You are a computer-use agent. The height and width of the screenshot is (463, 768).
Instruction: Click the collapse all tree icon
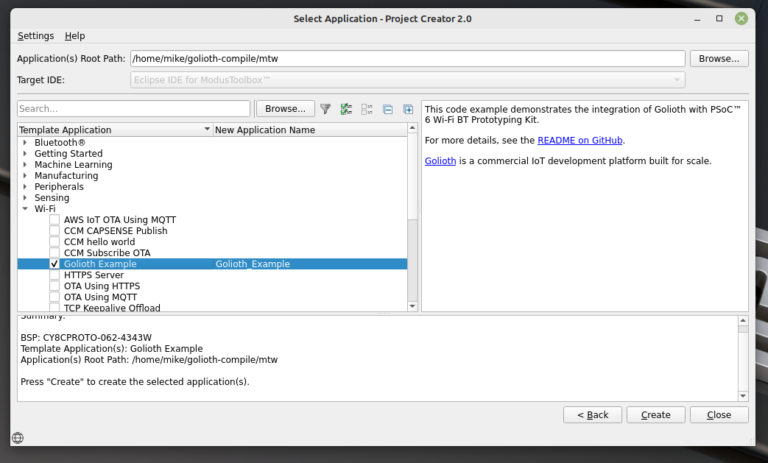pos(387,109)
